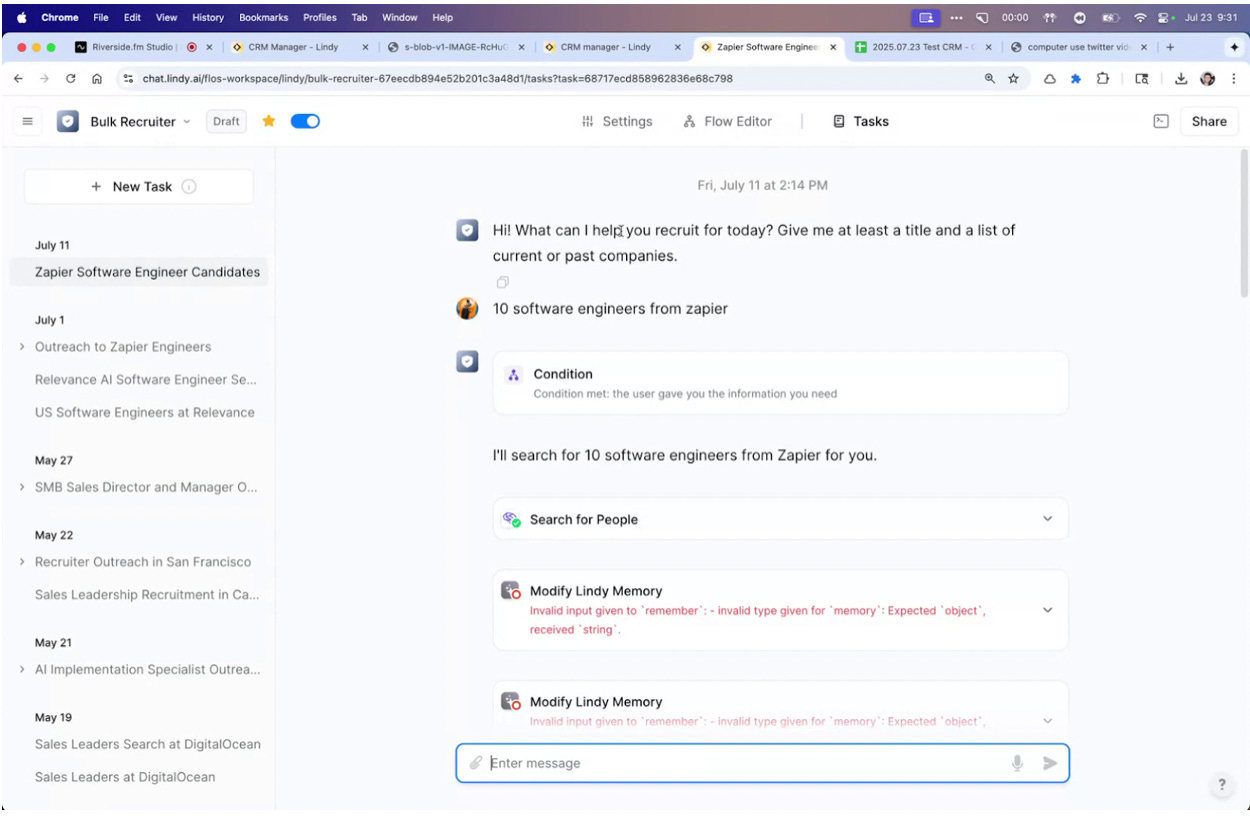Click the zoom magnifier icon in address bar
Image resolution: width=1250 pixels, height=824 pixels.
[x=989, y=79]
